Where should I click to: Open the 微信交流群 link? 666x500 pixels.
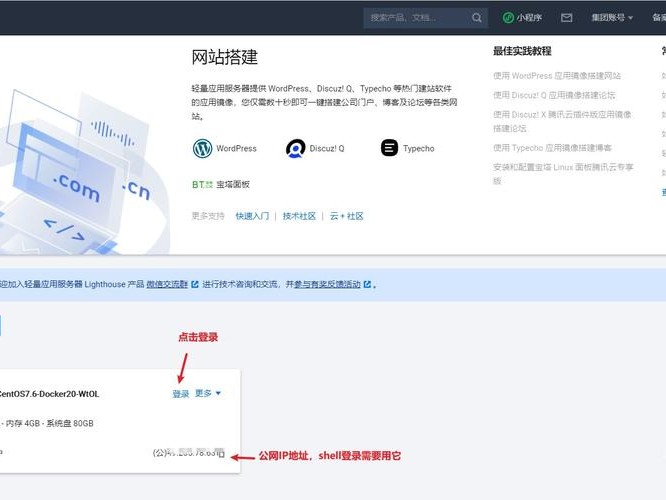[167, 284]
